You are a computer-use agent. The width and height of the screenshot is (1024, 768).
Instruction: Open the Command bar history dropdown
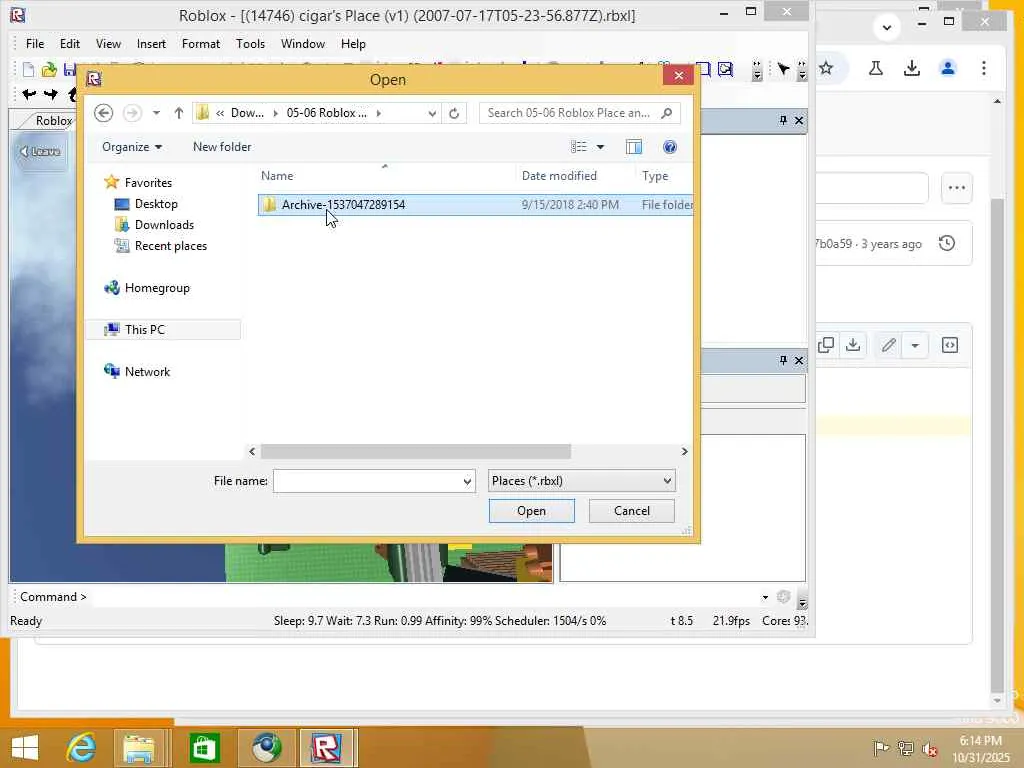[765, 597]
